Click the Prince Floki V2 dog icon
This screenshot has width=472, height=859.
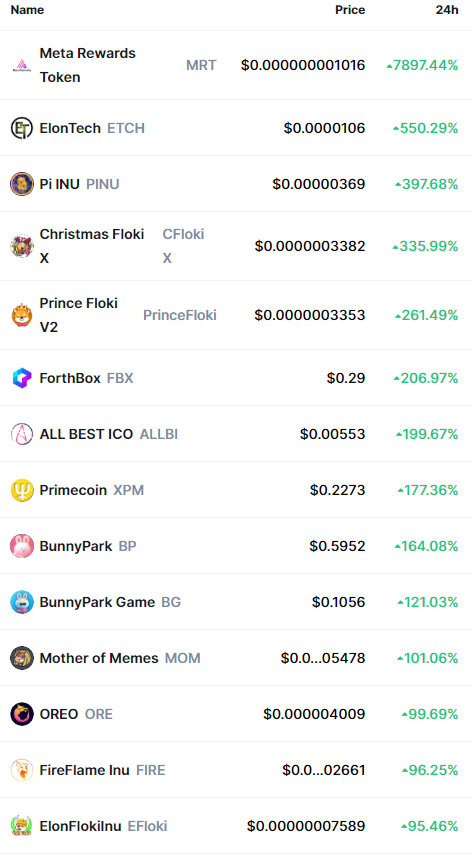(x=22, y=315)
